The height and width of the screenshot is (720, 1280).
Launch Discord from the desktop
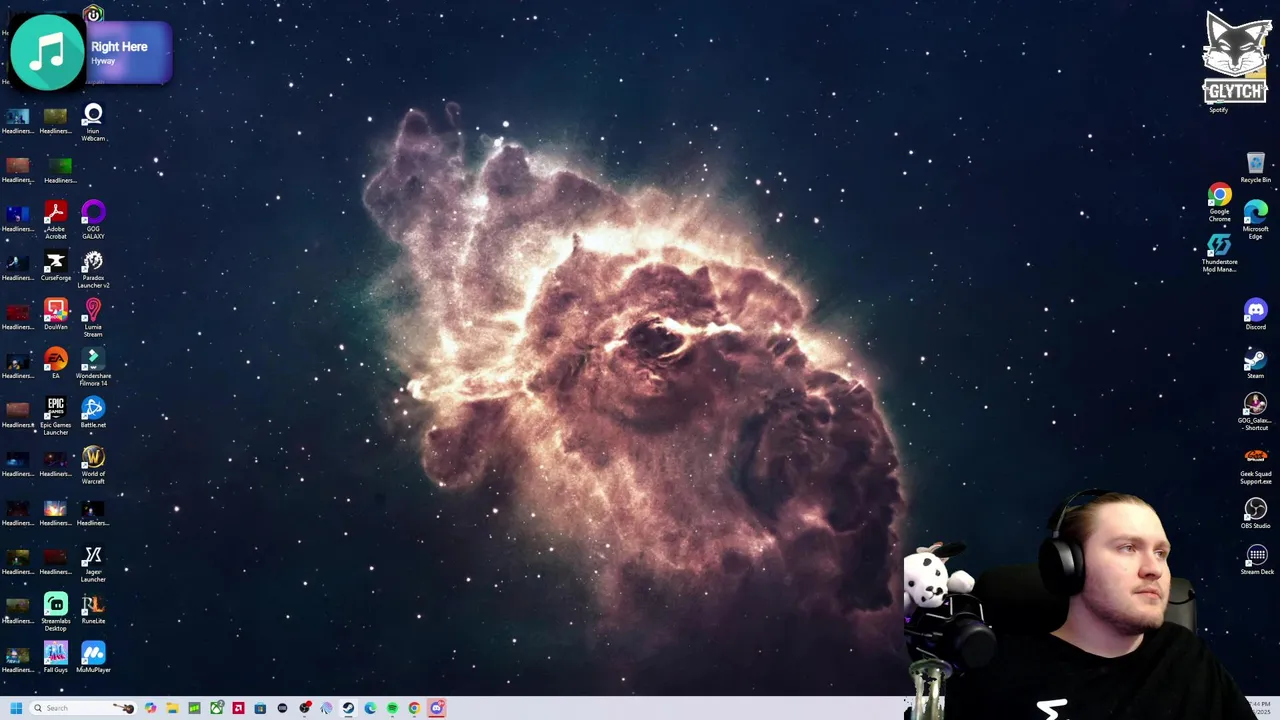1255,315
